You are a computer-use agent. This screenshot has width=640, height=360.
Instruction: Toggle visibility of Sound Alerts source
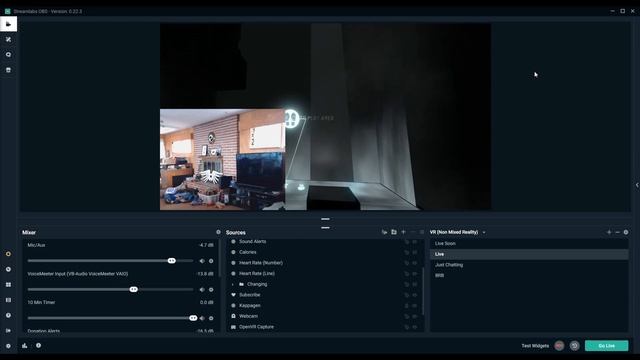coord(415,242)
